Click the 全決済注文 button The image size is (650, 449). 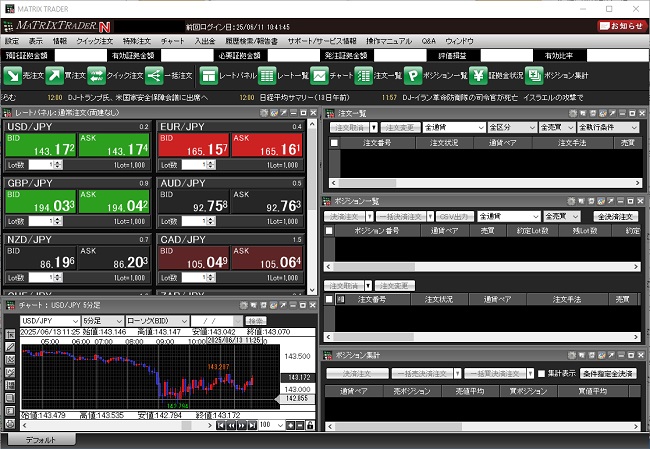[x=616, y=216]
